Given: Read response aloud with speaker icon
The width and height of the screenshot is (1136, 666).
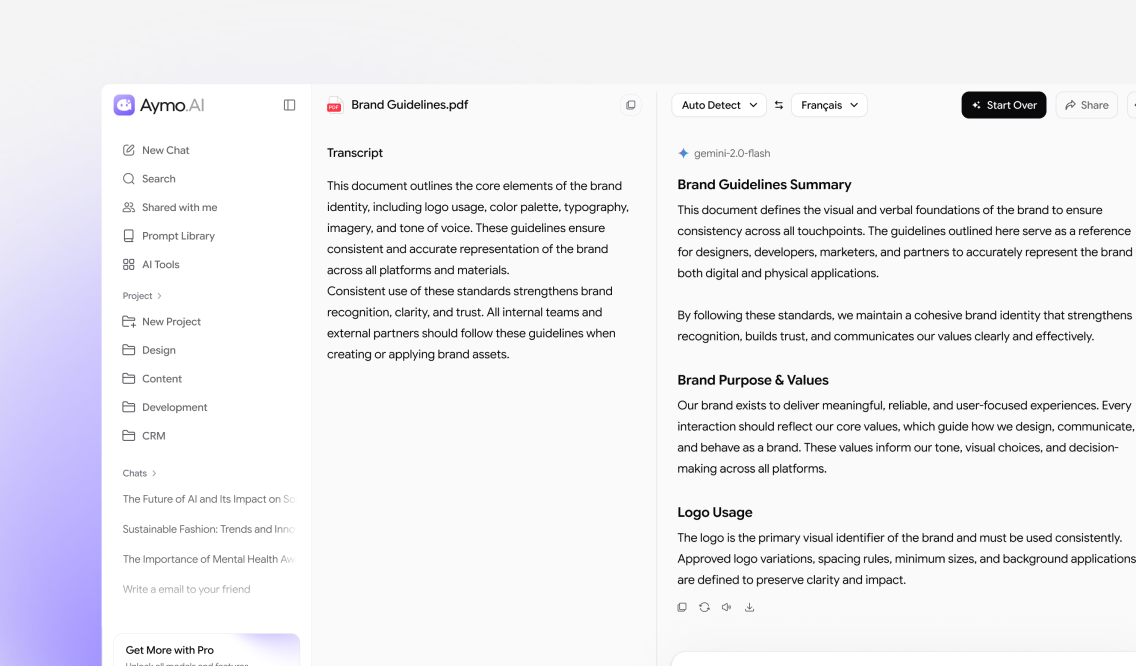Looking at the screenshot, I should pyautogui.click(x=727, y=607).
